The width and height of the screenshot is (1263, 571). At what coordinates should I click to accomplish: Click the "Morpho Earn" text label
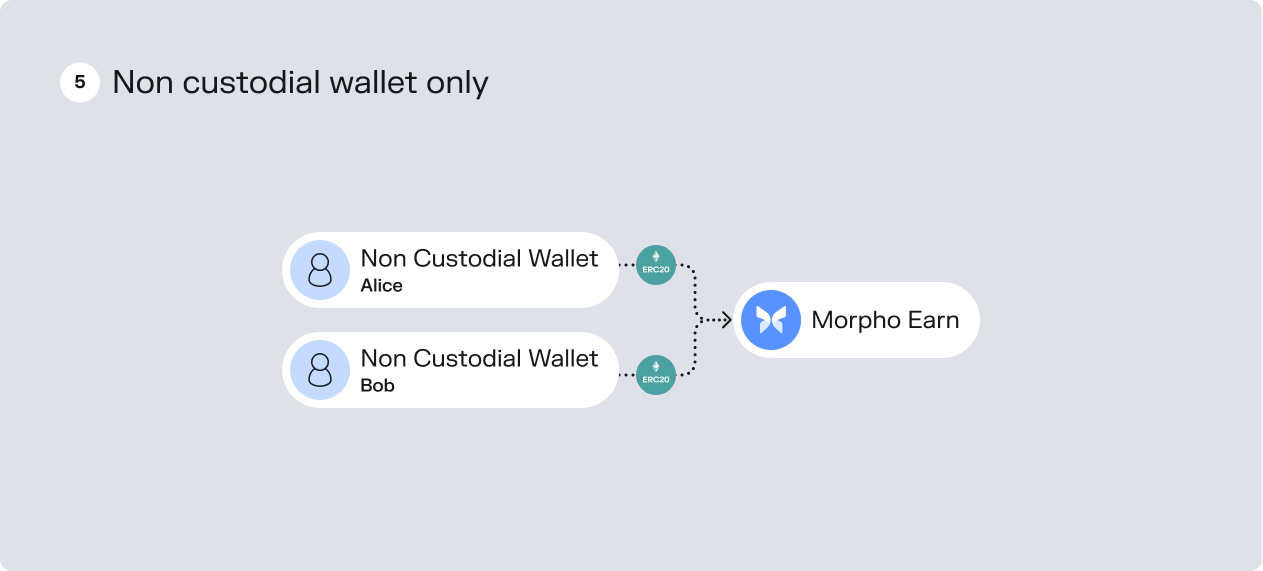point(885,320)
